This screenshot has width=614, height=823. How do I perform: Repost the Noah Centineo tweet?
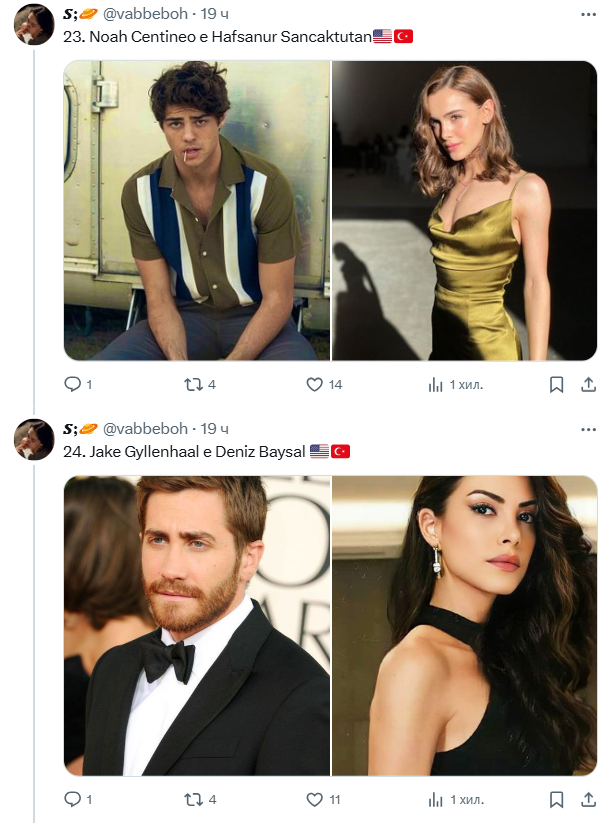(x=193, y=384)
